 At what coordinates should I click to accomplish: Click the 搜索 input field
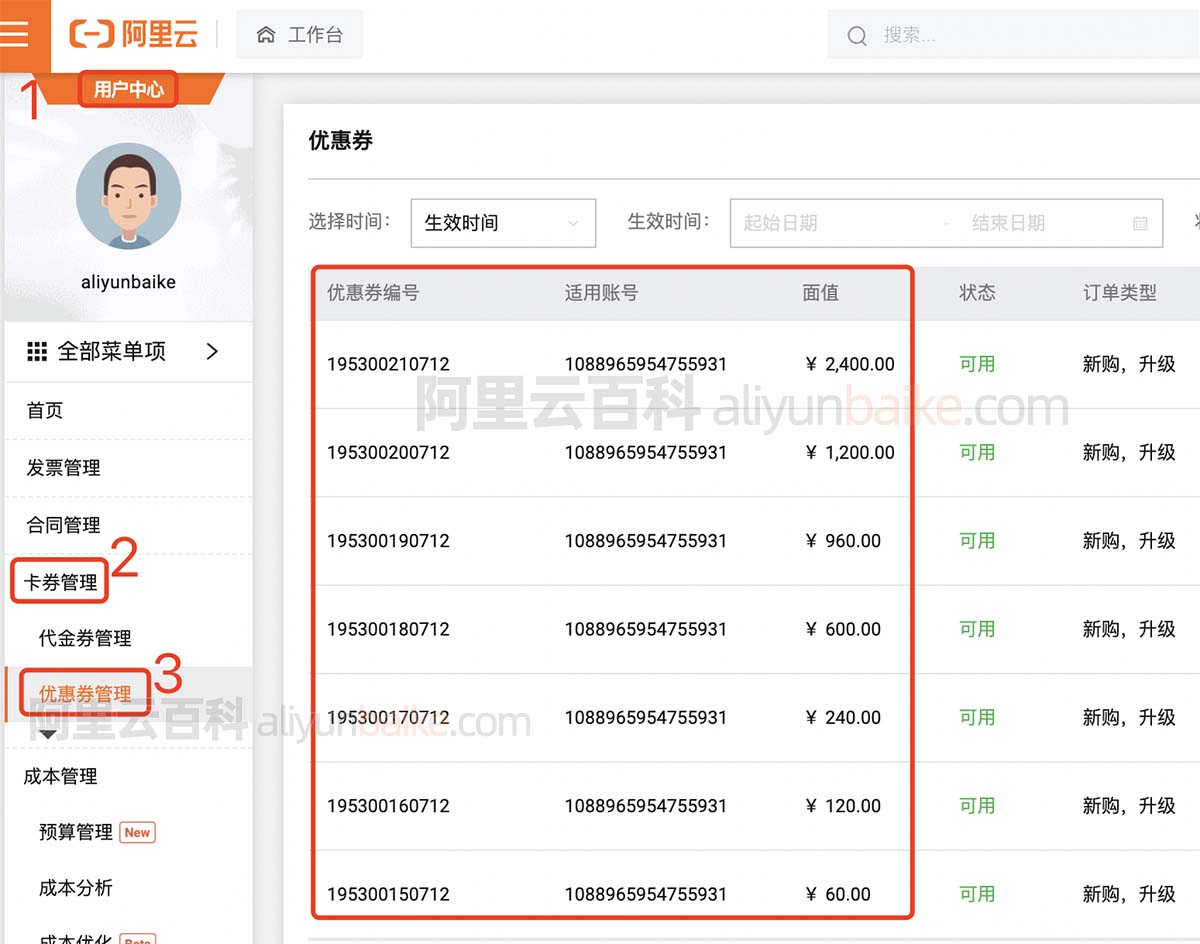(x=1013, y=36)
